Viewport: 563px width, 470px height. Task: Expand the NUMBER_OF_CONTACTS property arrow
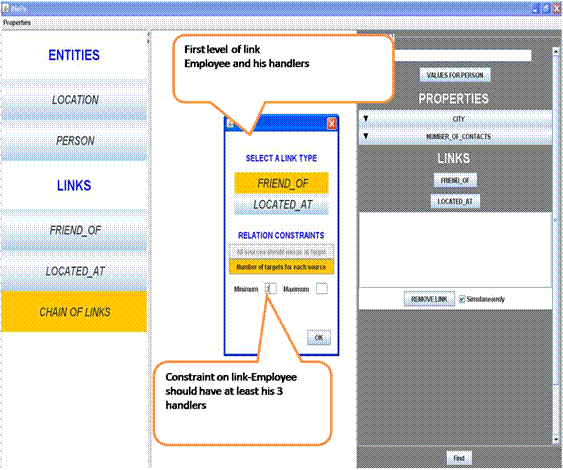[x=366, y=136]
